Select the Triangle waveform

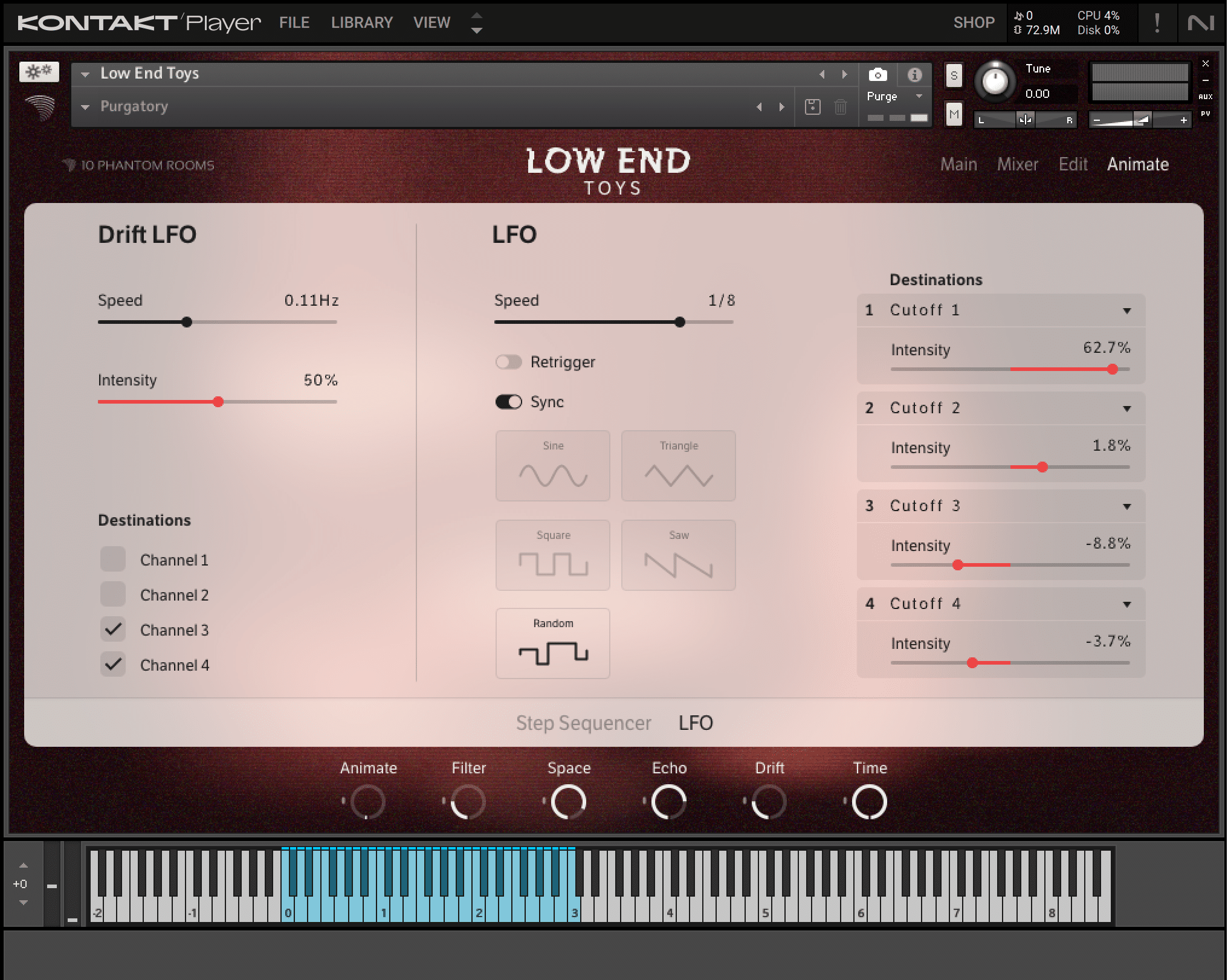point(678,466)
